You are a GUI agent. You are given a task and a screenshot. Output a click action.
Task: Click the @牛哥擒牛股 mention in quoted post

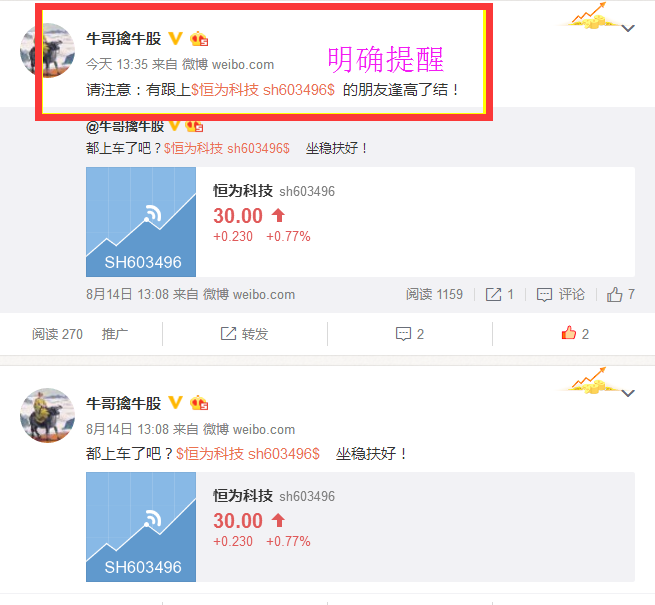tap(125, 126)
